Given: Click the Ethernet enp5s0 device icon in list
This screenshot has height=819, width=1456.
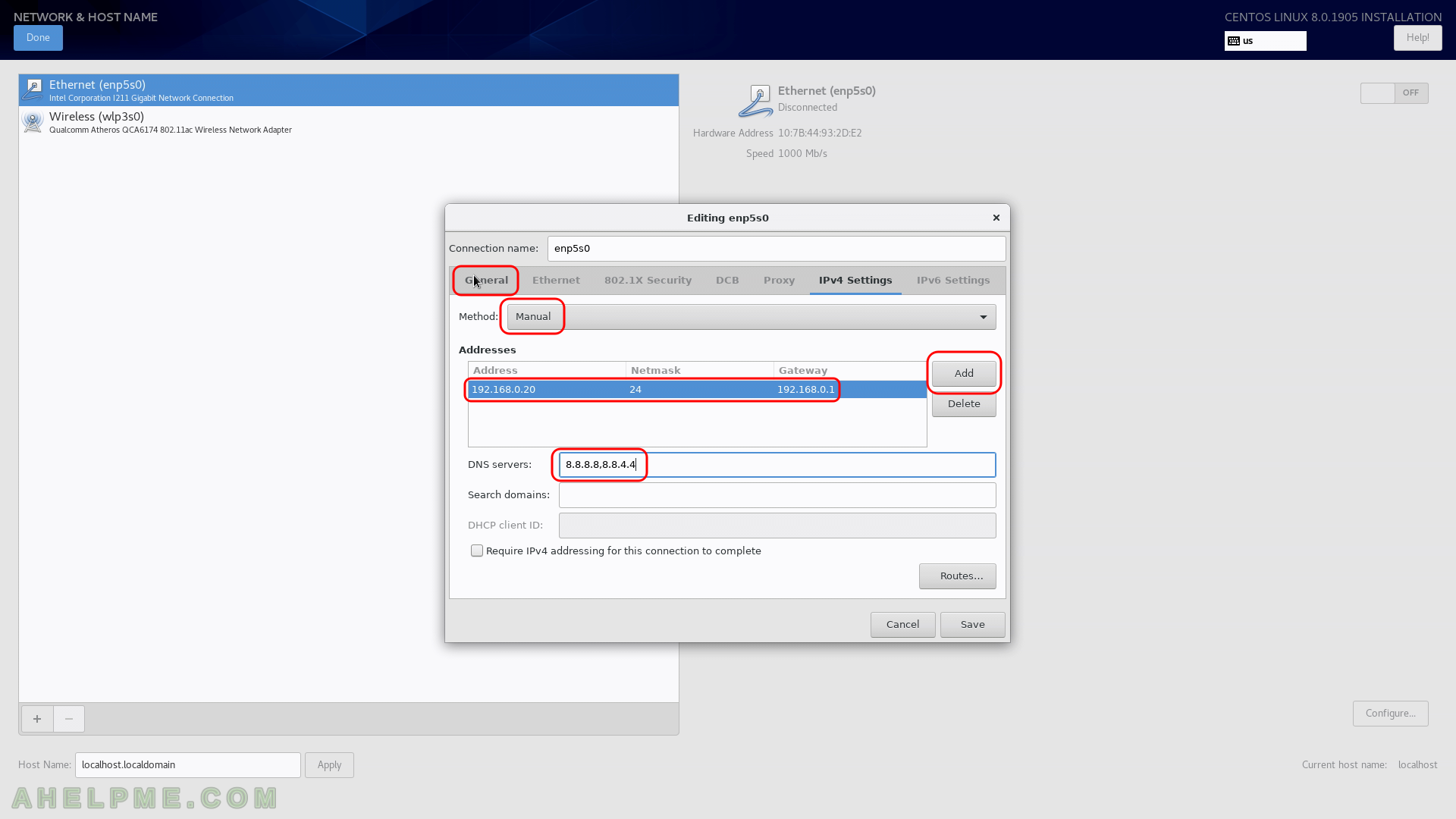Looking at the screenshot, I should click(33, 89).
